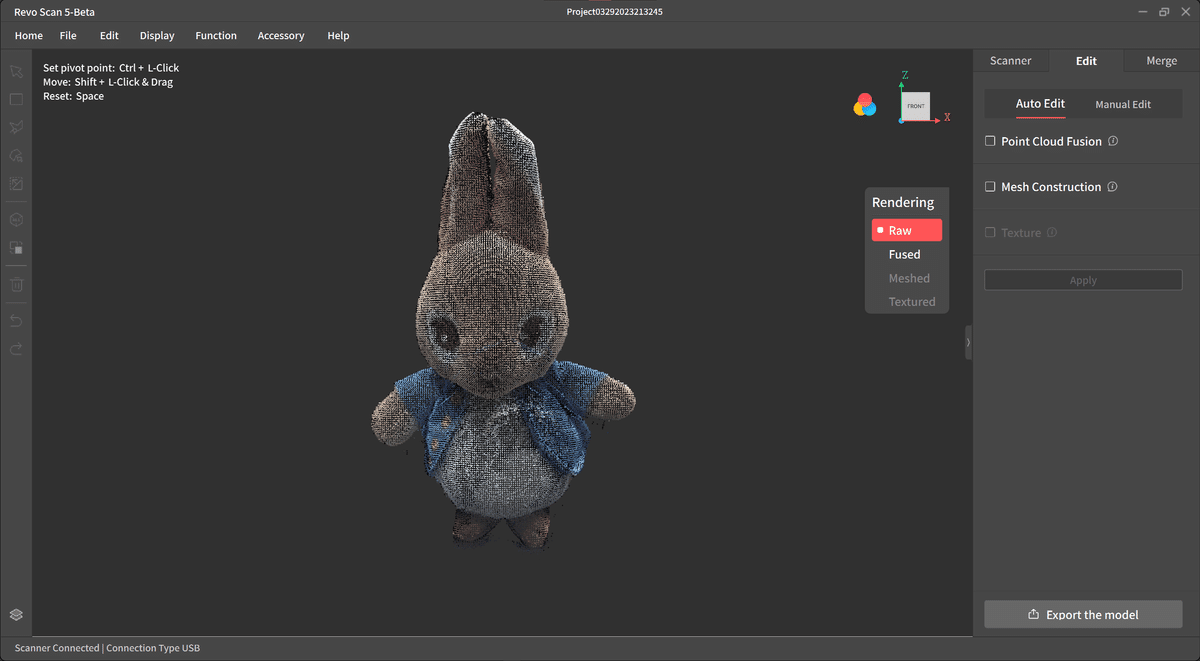Click the Scanner Connected status text
1200x661 pixels.
(57, 648)
